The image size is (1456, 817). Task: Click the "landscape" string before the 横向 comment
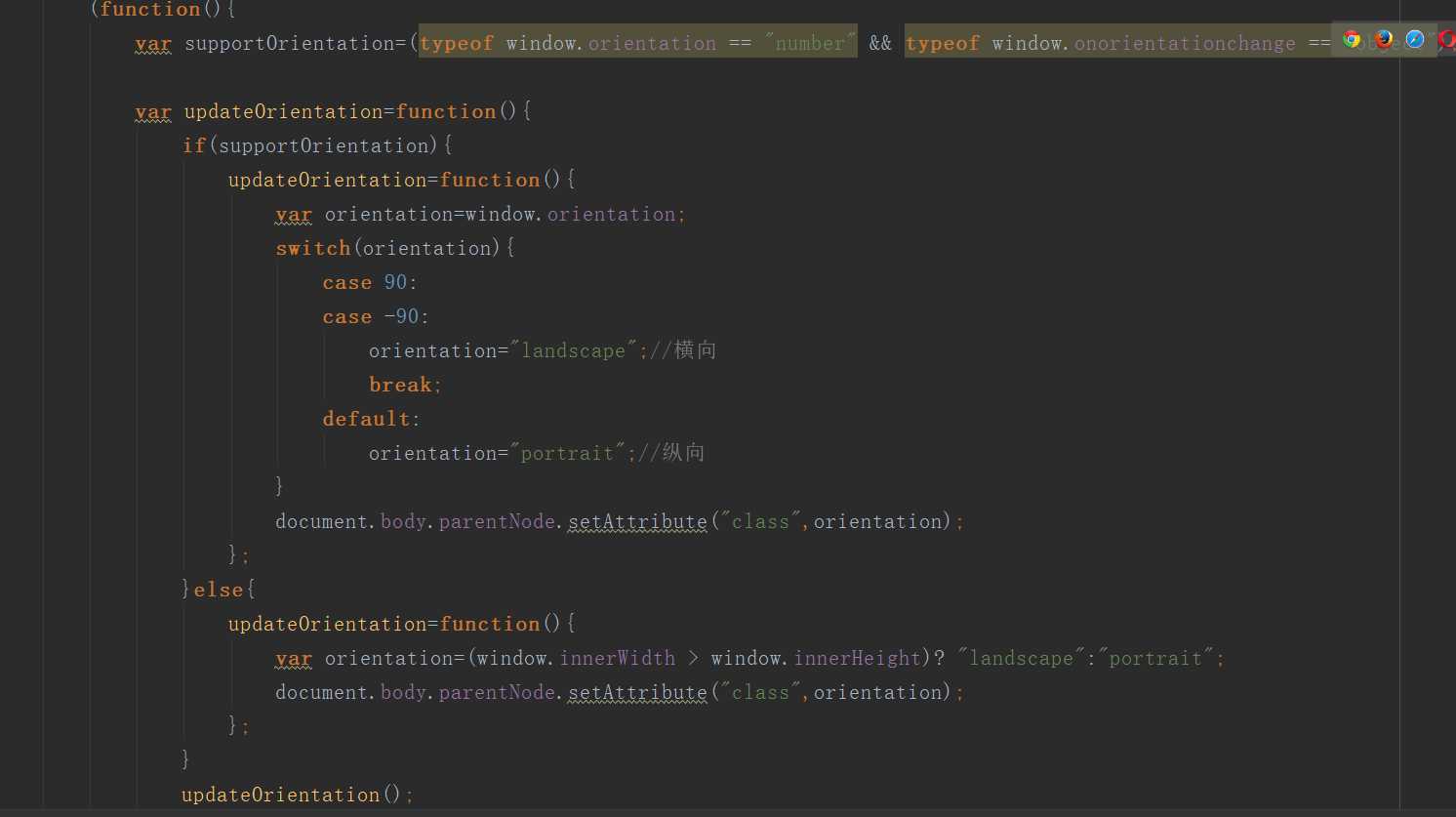[x=573, y=350]
